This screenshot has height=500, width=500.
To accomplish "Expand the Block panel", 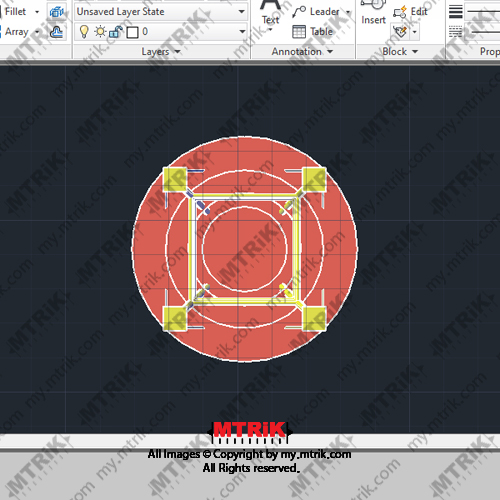I will point(400,52).
